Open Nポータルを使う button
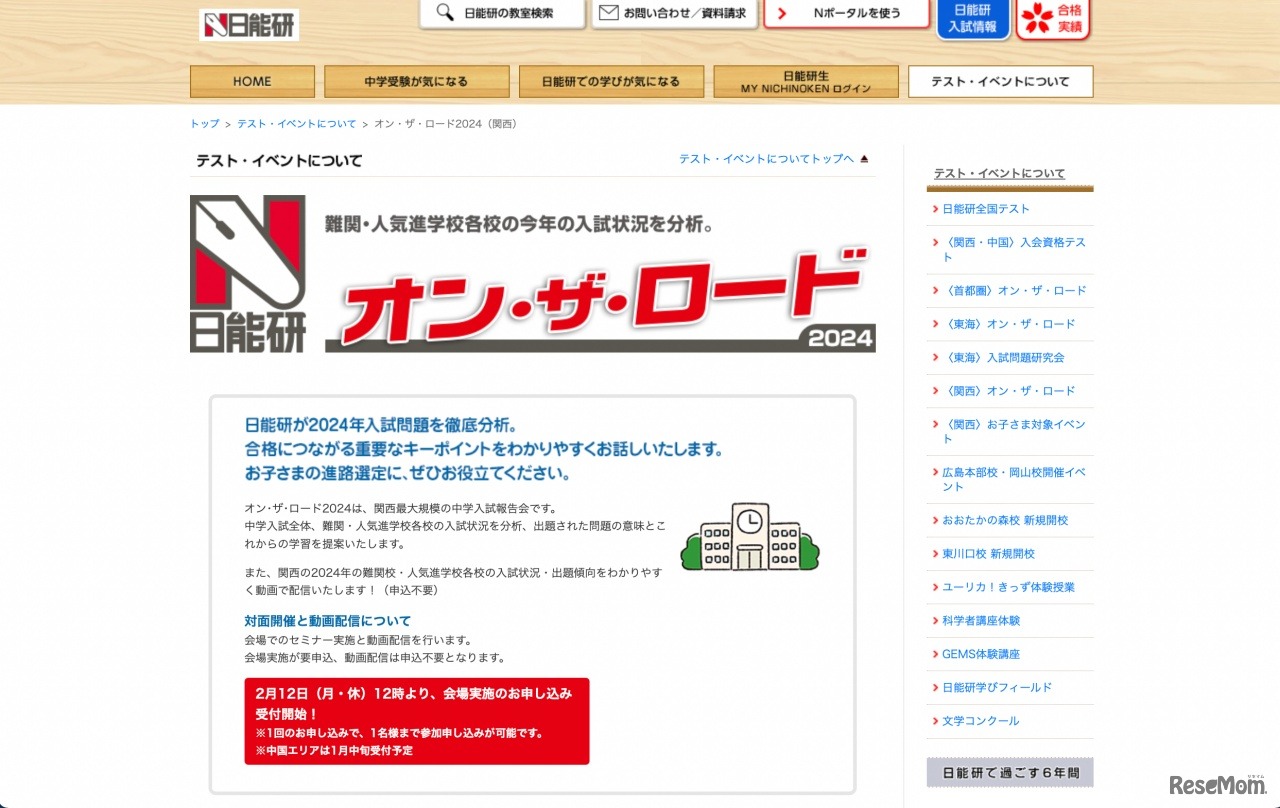This screenshot has width=1280, height=808. click(847, 14)
